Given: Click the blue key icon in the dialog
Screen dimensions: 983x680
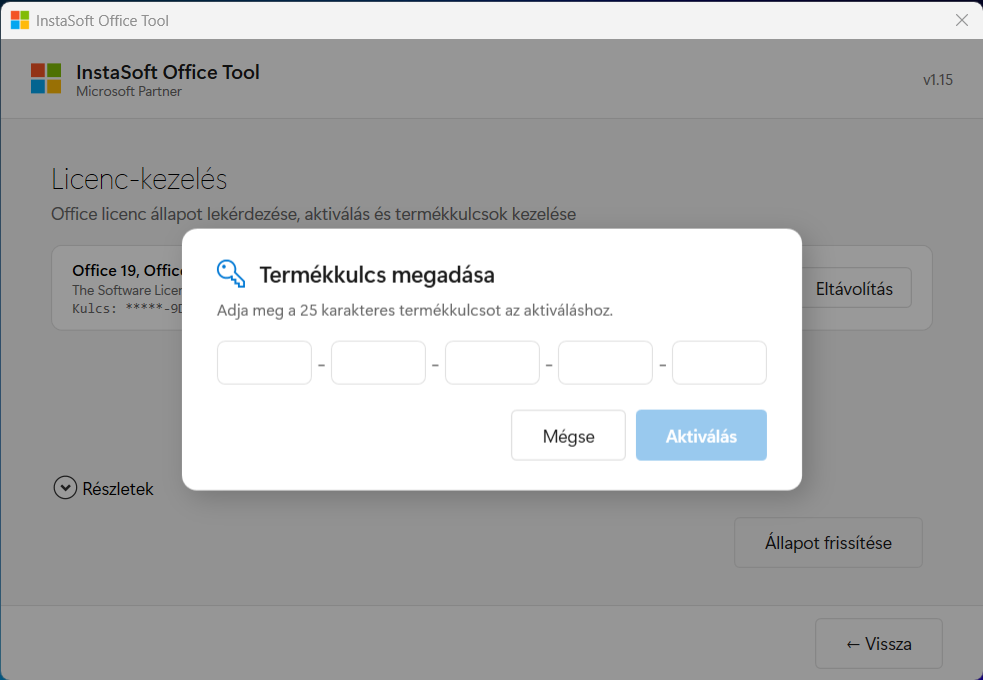Looking at the screenshot, I should pyautogui.click(x=231, y=273).
